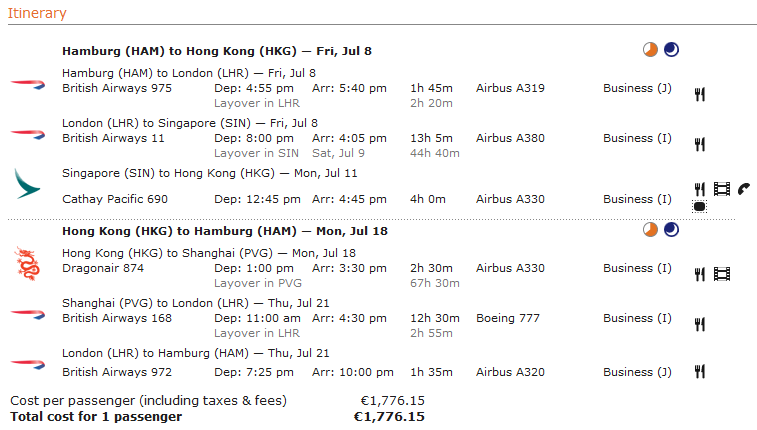Click the Airbus A380 aircraft text
The width and height of the screenshot is (757, 430).
(510, 138)
